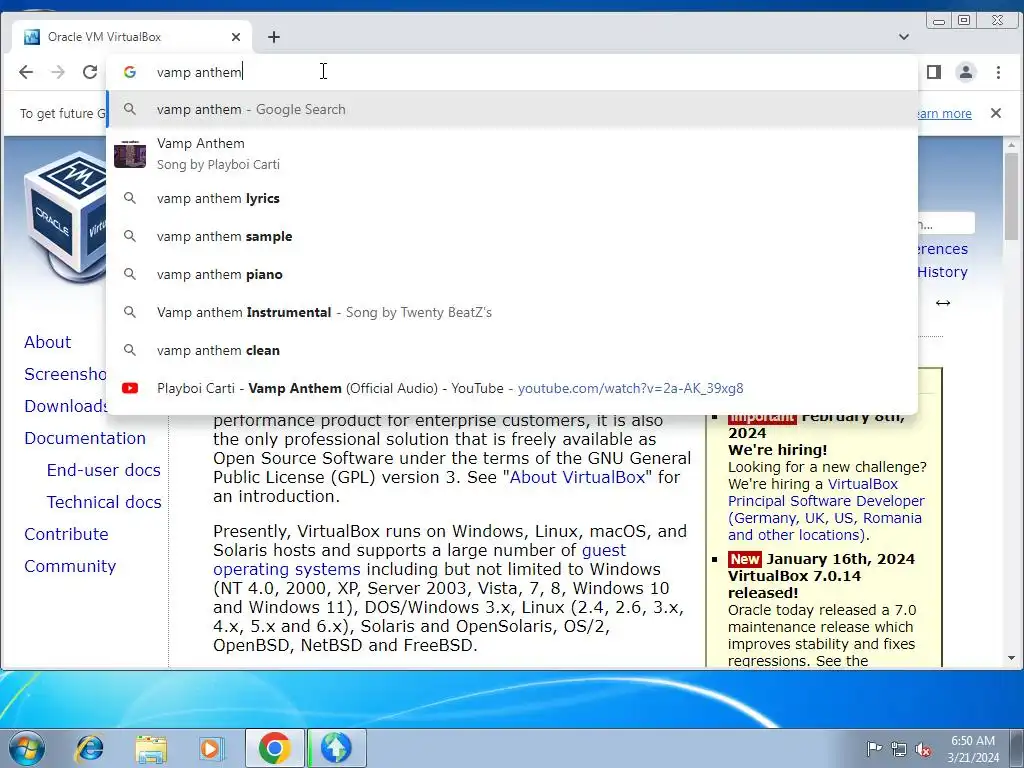Click the browser Back arrow
Screen dimensions: 1024x768
[x=25, y=72]
